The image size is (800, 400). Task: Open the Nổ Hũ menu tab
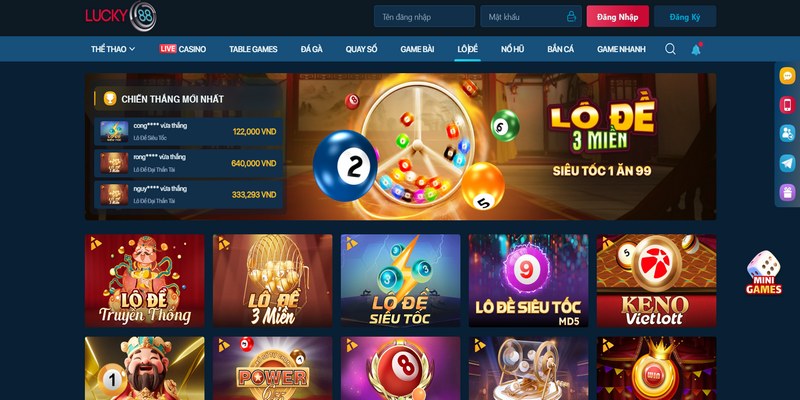pyautogui.click(x=512, y=49)
